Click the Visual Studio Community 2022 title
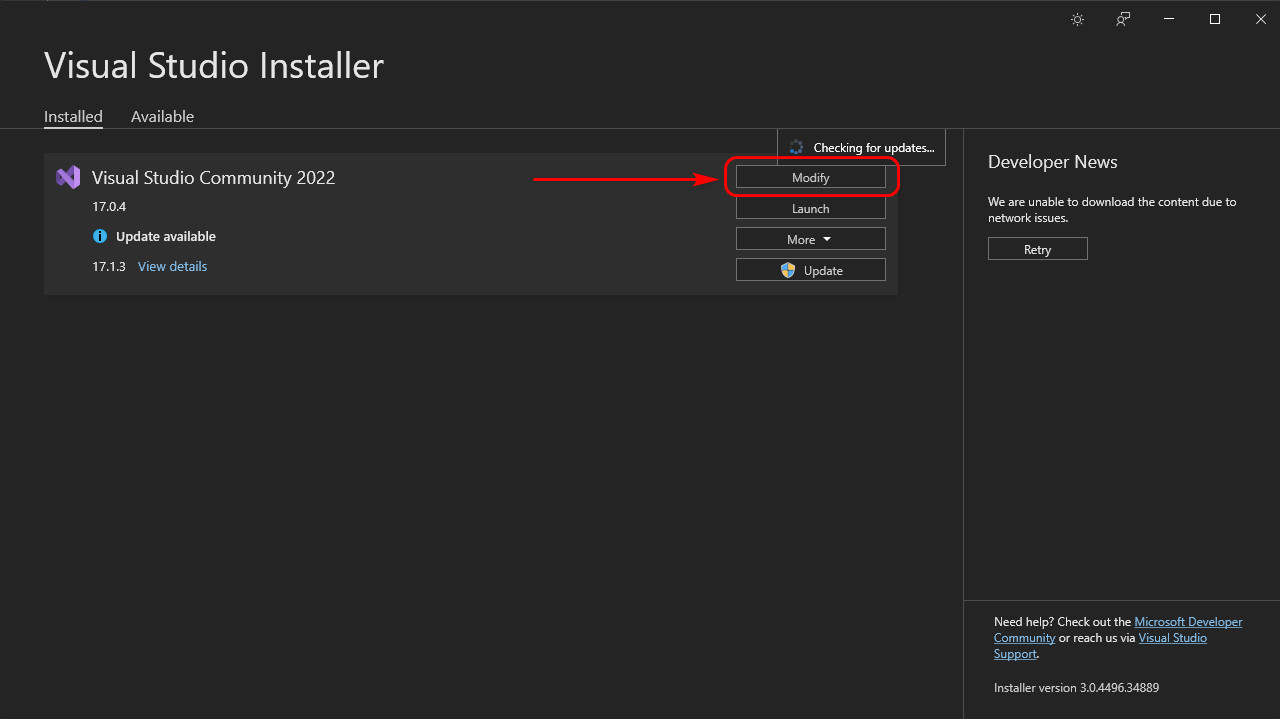 click(213, 178)
